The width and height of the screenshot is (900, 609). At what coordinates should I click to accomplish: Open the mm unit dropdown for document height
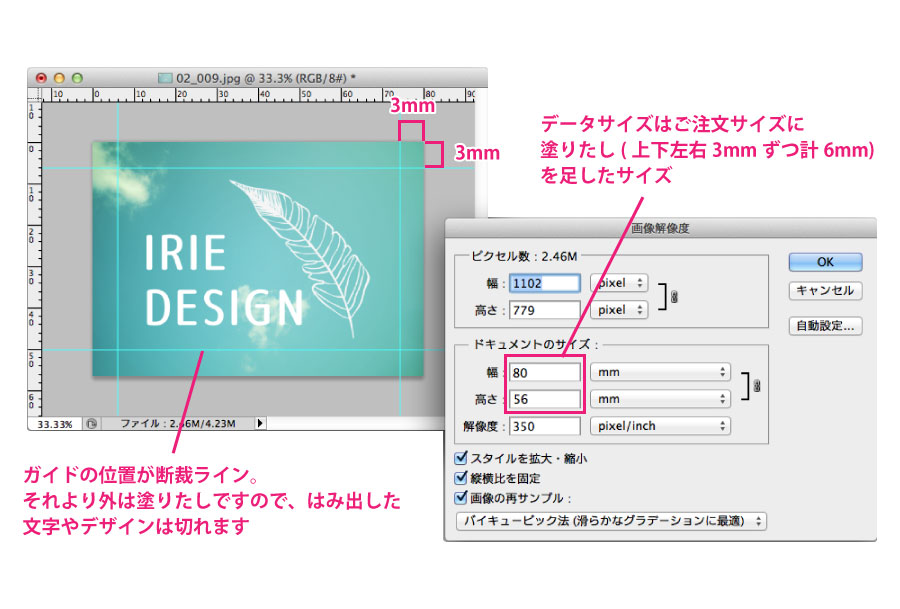[660, 399]
